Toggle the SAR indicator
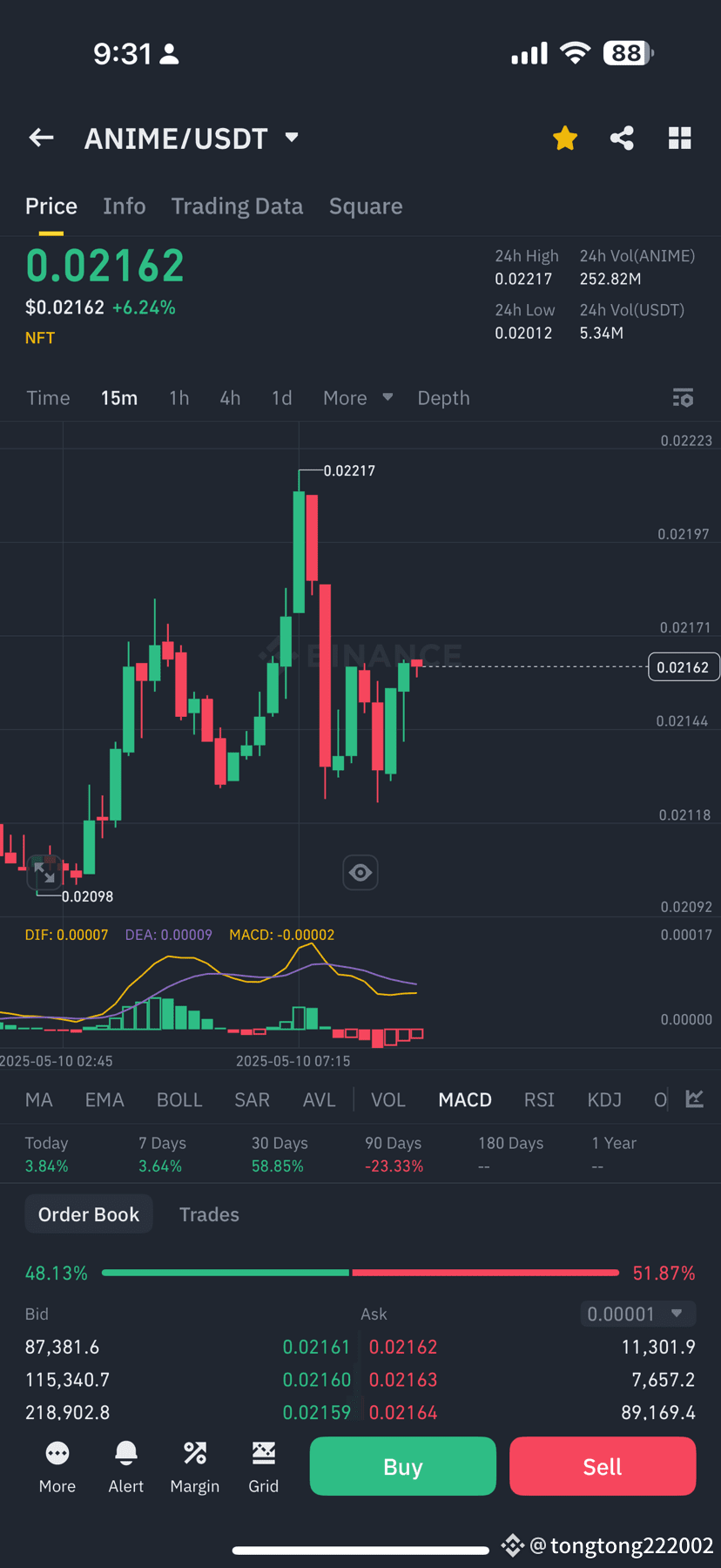Viewport: 721px width, 1568px height. click(252, 1100)
